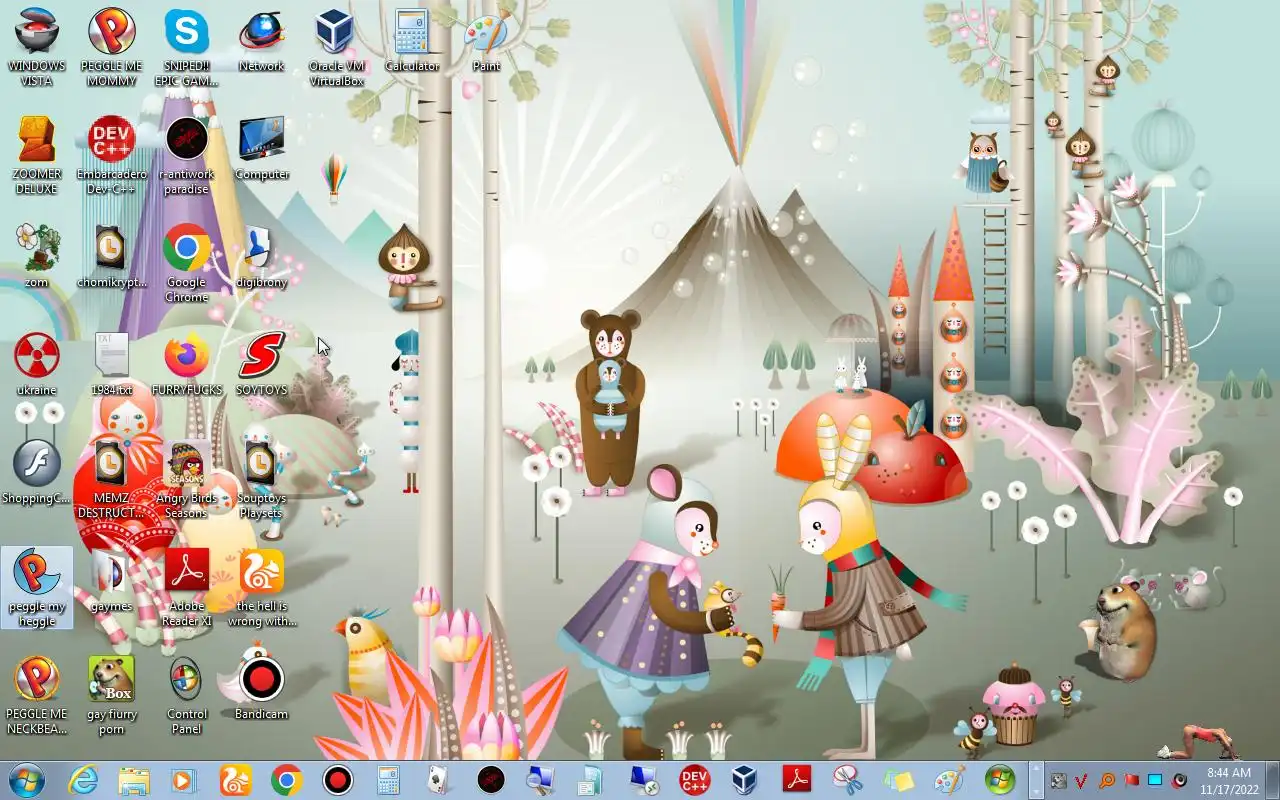This screenshot has width=1280, height=800.
Task: Open Calculator from the taskbar
Action: coord(388,780)
